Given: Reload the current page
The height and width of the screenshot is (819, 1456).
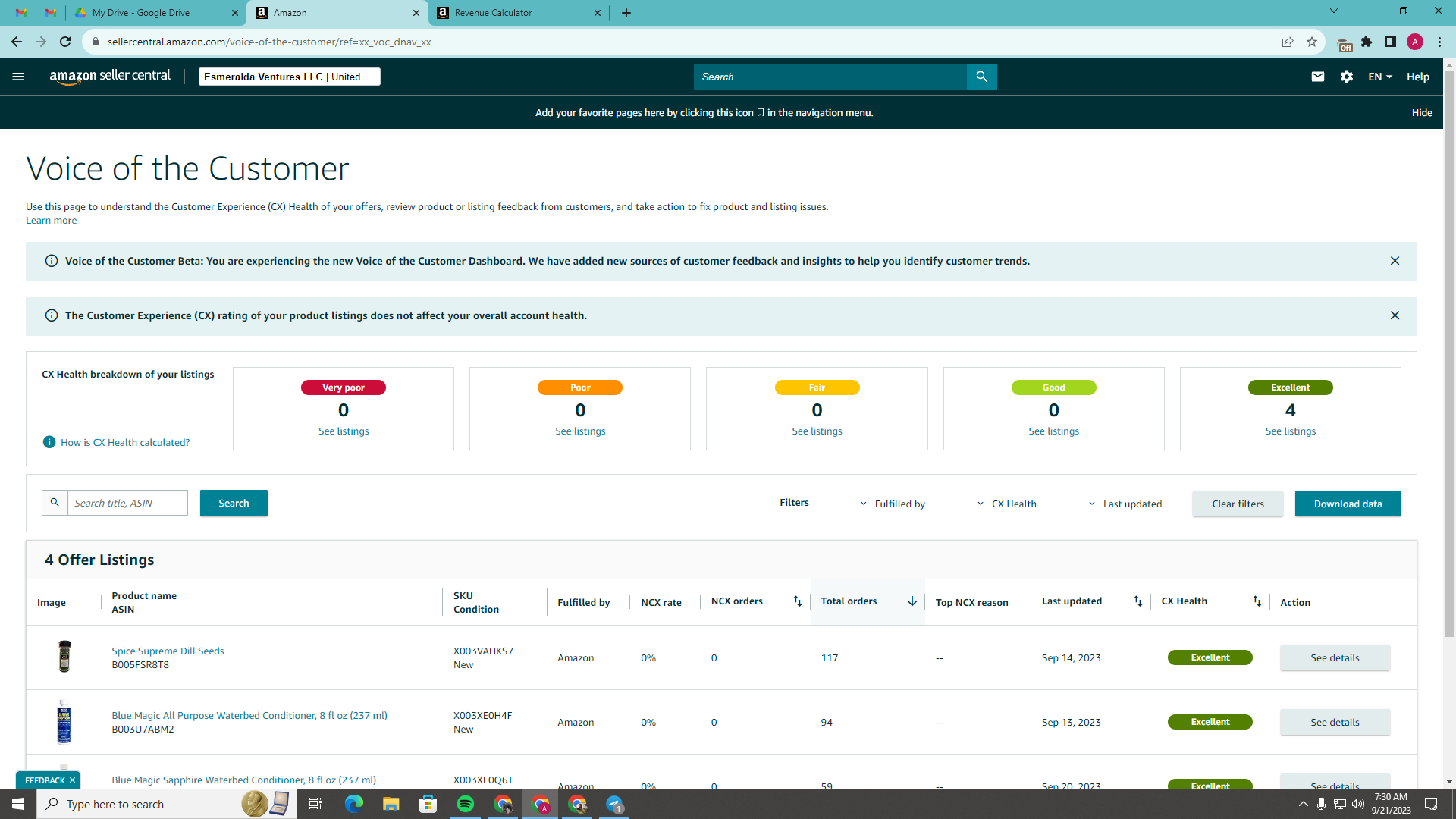Looking at the screenshot, I should click(x=65, y=42).
